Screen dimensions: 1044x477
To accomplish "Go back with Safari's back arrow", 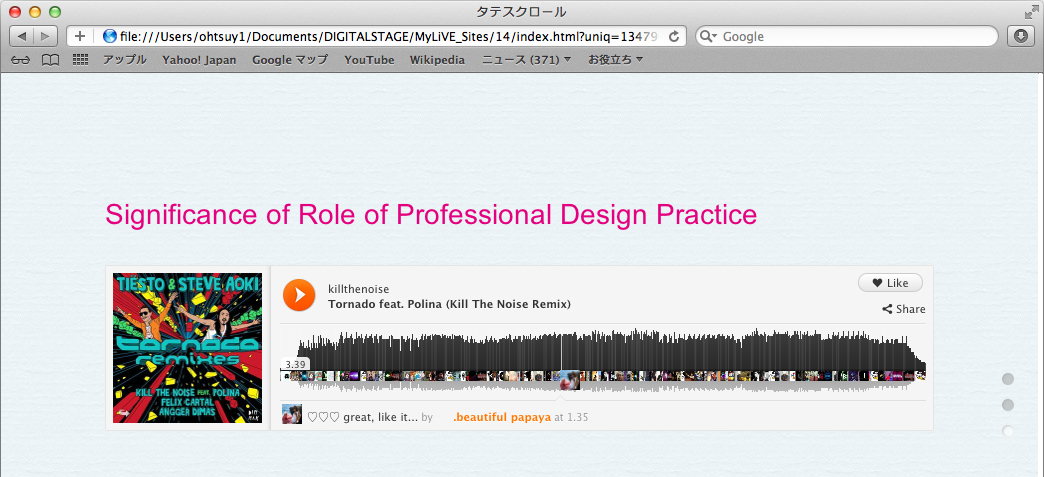I will pyautogui.click(x=23, y=36).
